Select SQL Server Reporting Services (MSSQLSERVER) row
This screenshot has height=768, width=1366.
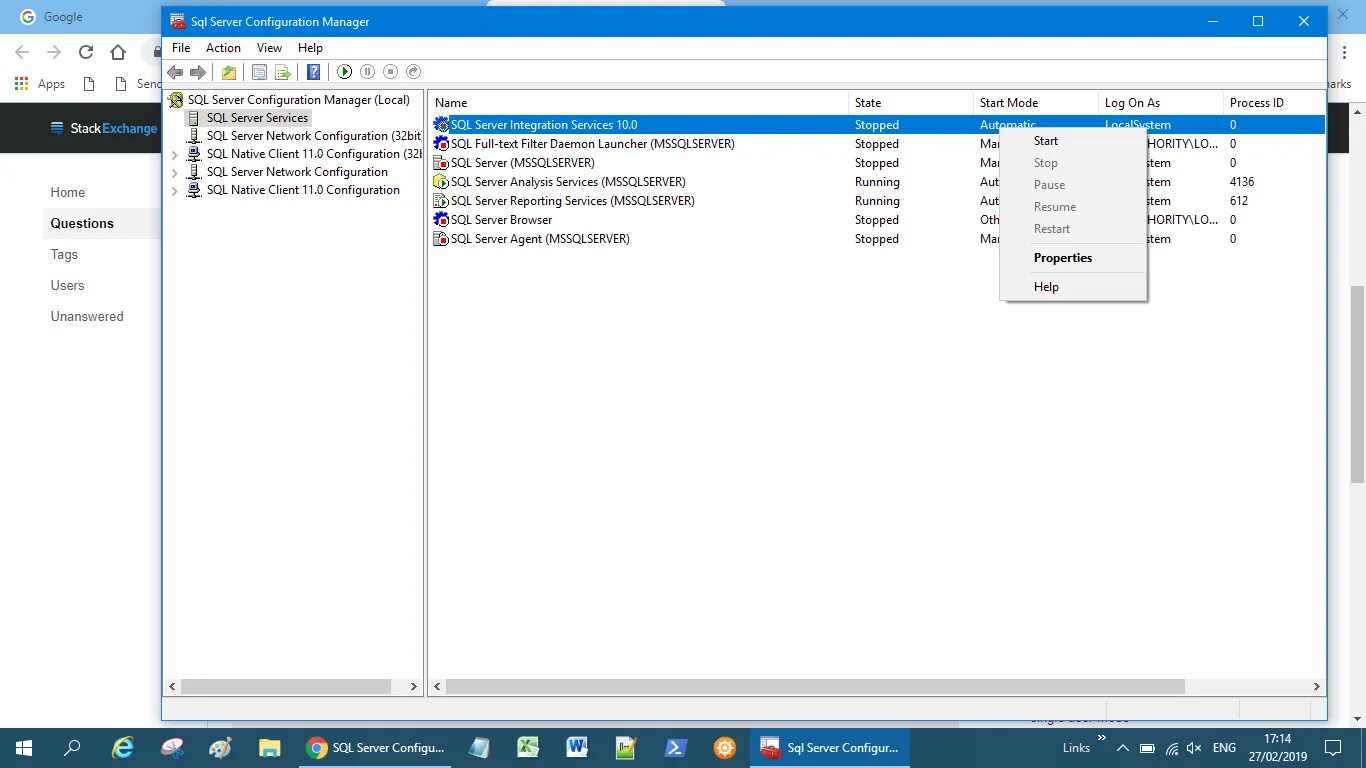pyautogui.click(x=877, y=201)
